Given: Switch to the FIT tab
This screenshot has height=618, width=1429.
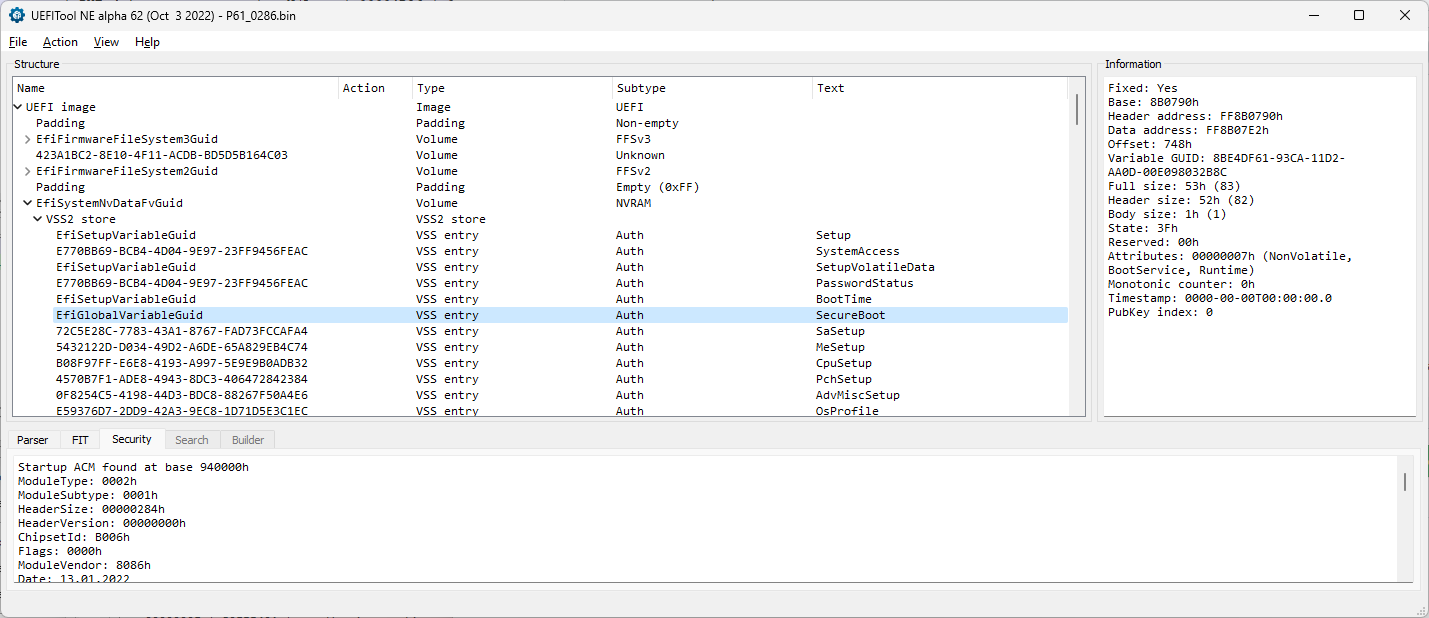Looking at the screenshot, I should (79, 439).
